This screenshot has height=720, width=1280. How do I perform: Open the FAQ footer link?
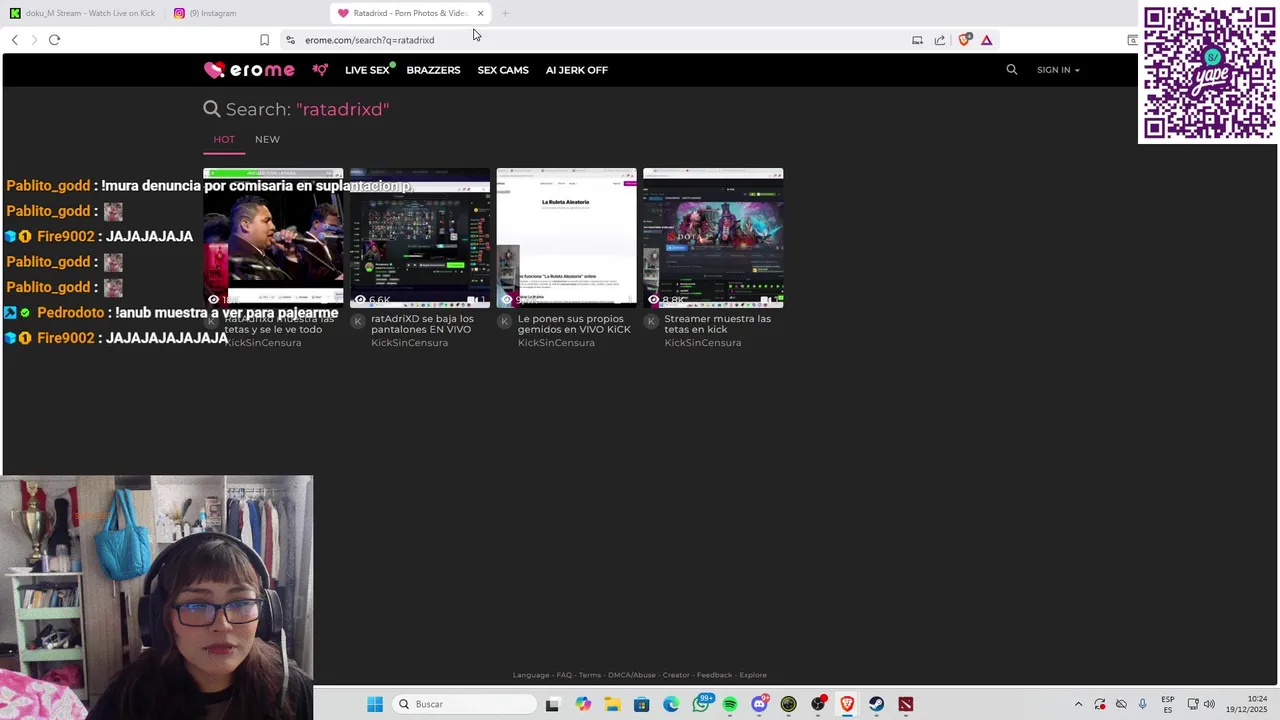coord(564,675)
